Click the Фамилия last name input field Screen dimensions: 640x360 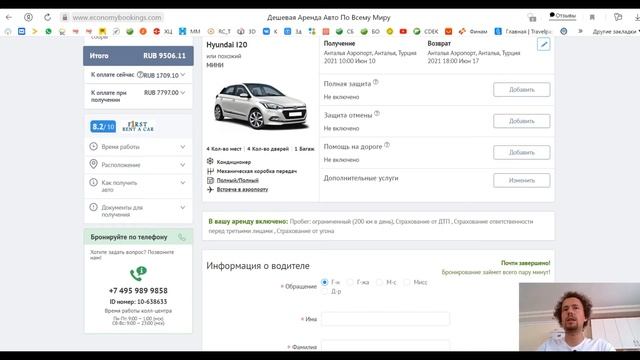pyautogui.click(x=385, y=346)
